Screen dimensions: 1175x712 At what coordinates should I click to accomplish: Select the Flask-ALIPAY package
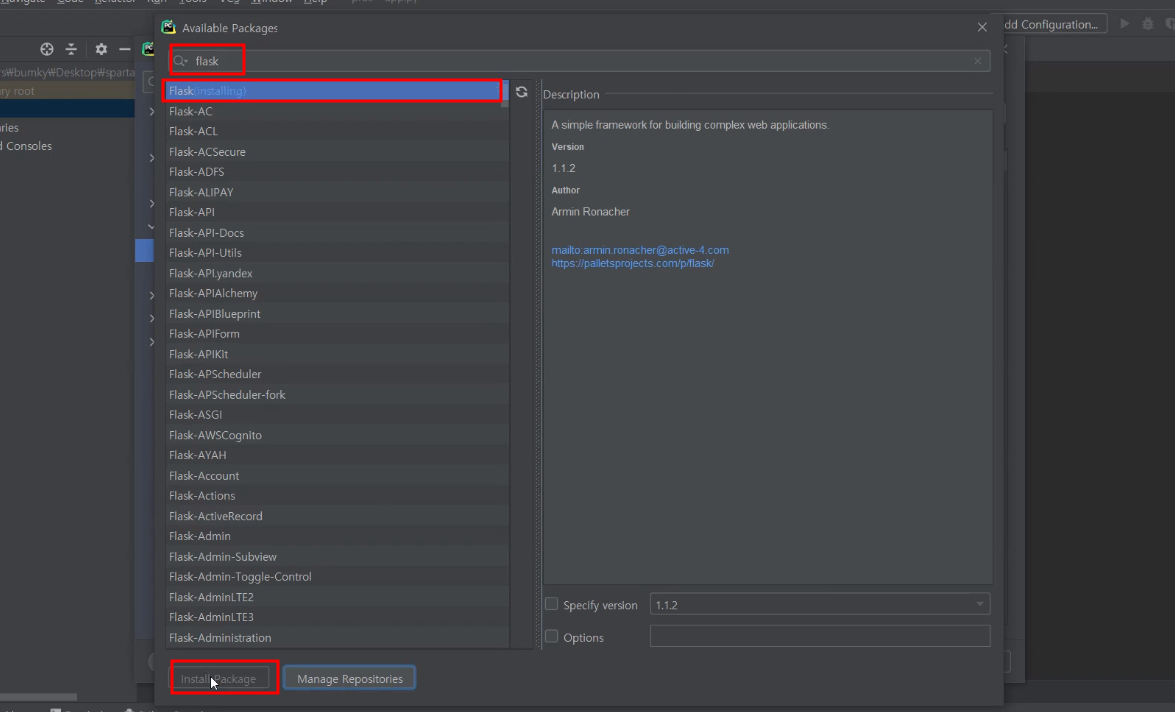tap(337, 192)
